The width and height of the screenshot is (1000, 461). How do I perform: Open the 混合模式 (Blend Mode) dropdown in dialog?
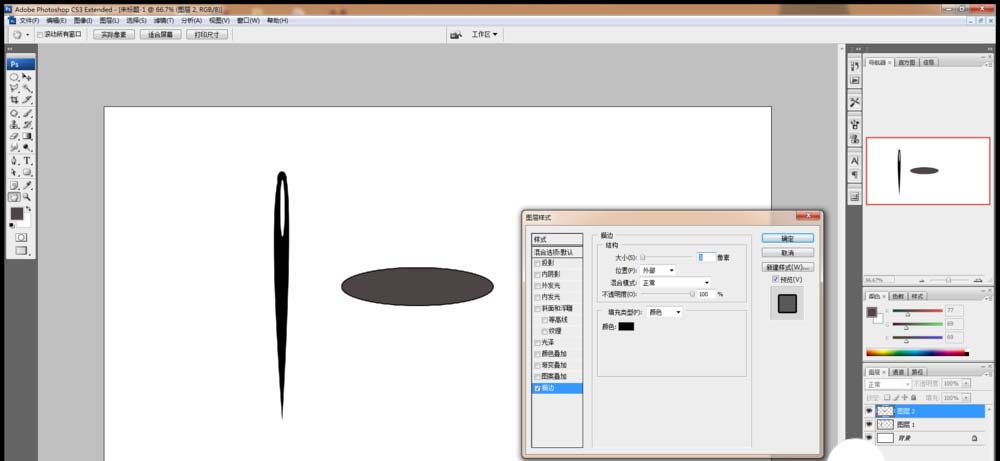(x=675, y=282)
